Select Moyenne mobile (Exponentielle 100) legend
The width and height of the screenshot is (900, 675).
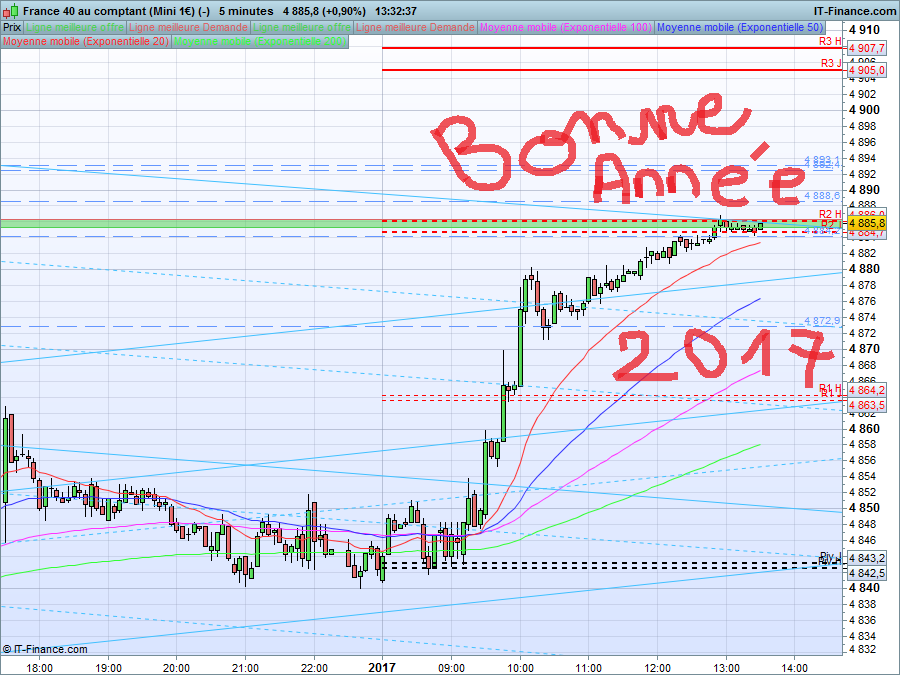pyautogui.click(x=565, y=27)
